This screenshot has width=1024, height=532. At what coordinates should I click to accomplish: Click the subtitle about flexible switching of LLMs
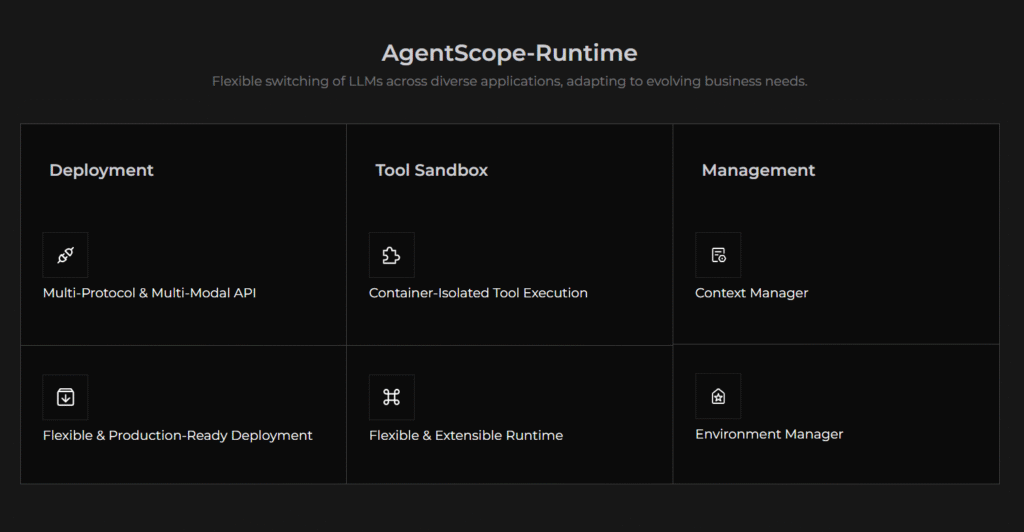pyautogui.click(x=509, y=81)
